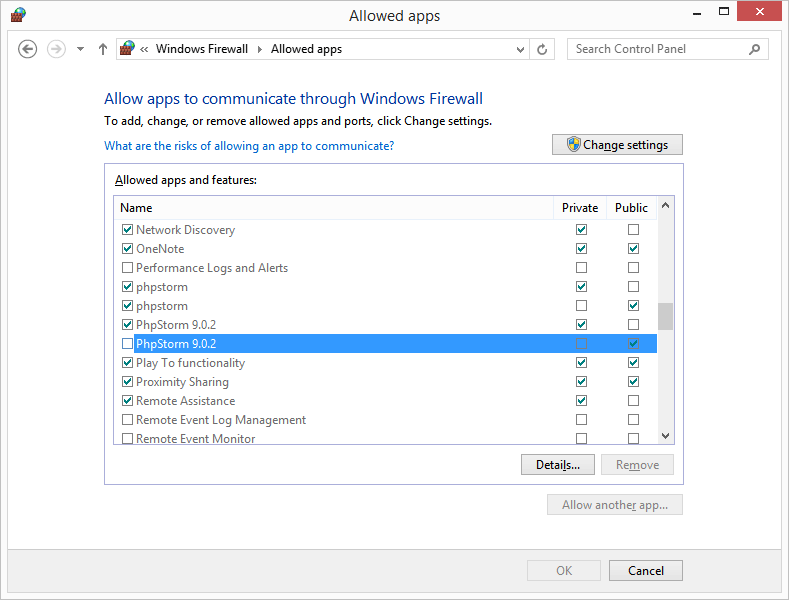The height and width of the screenshot is (600, 789).
Task: Click the Public column header
Action: (631, 208)
